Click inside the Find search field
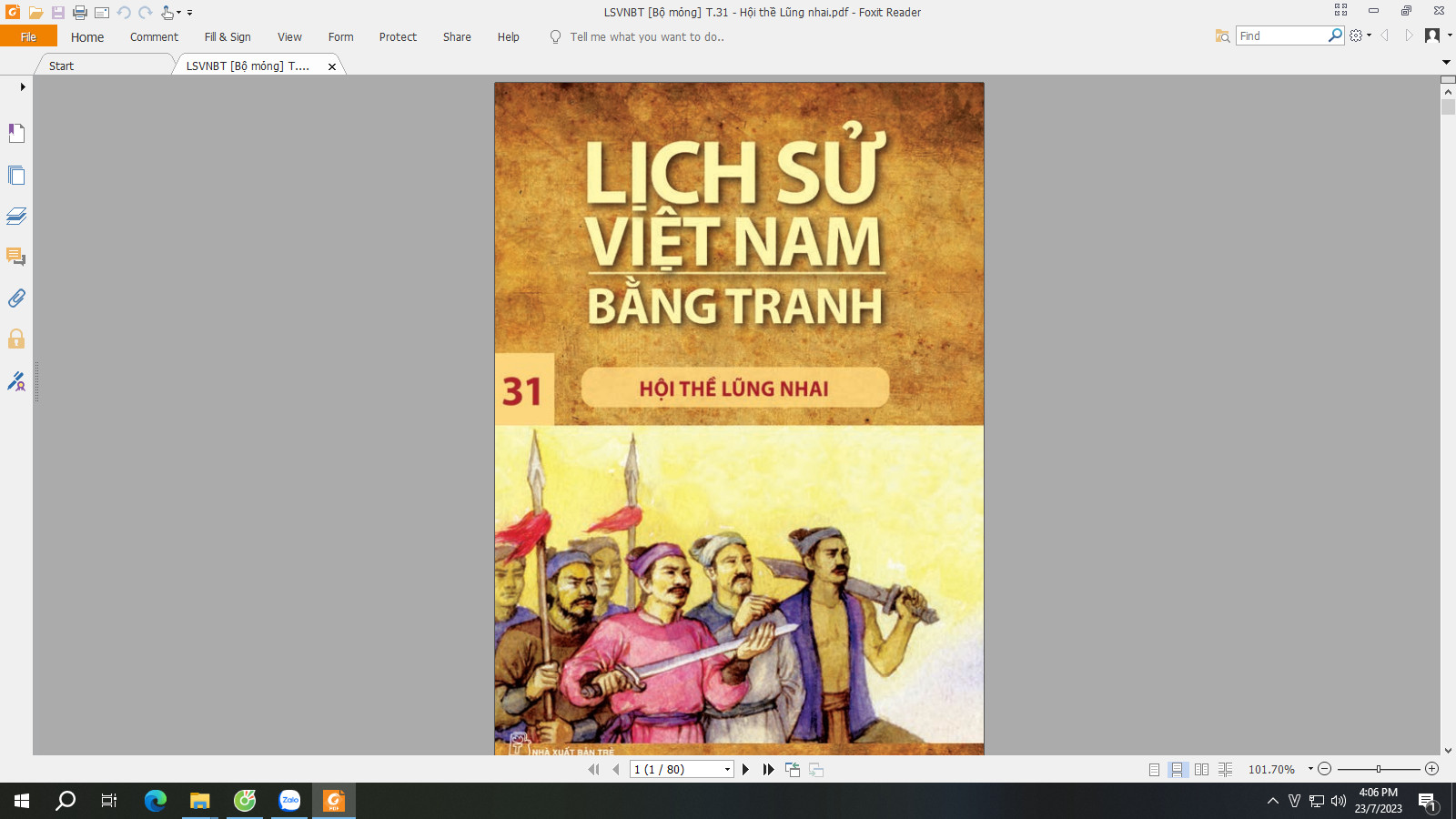This screenshot has width=1456, height=819. tap(1281, 35)
